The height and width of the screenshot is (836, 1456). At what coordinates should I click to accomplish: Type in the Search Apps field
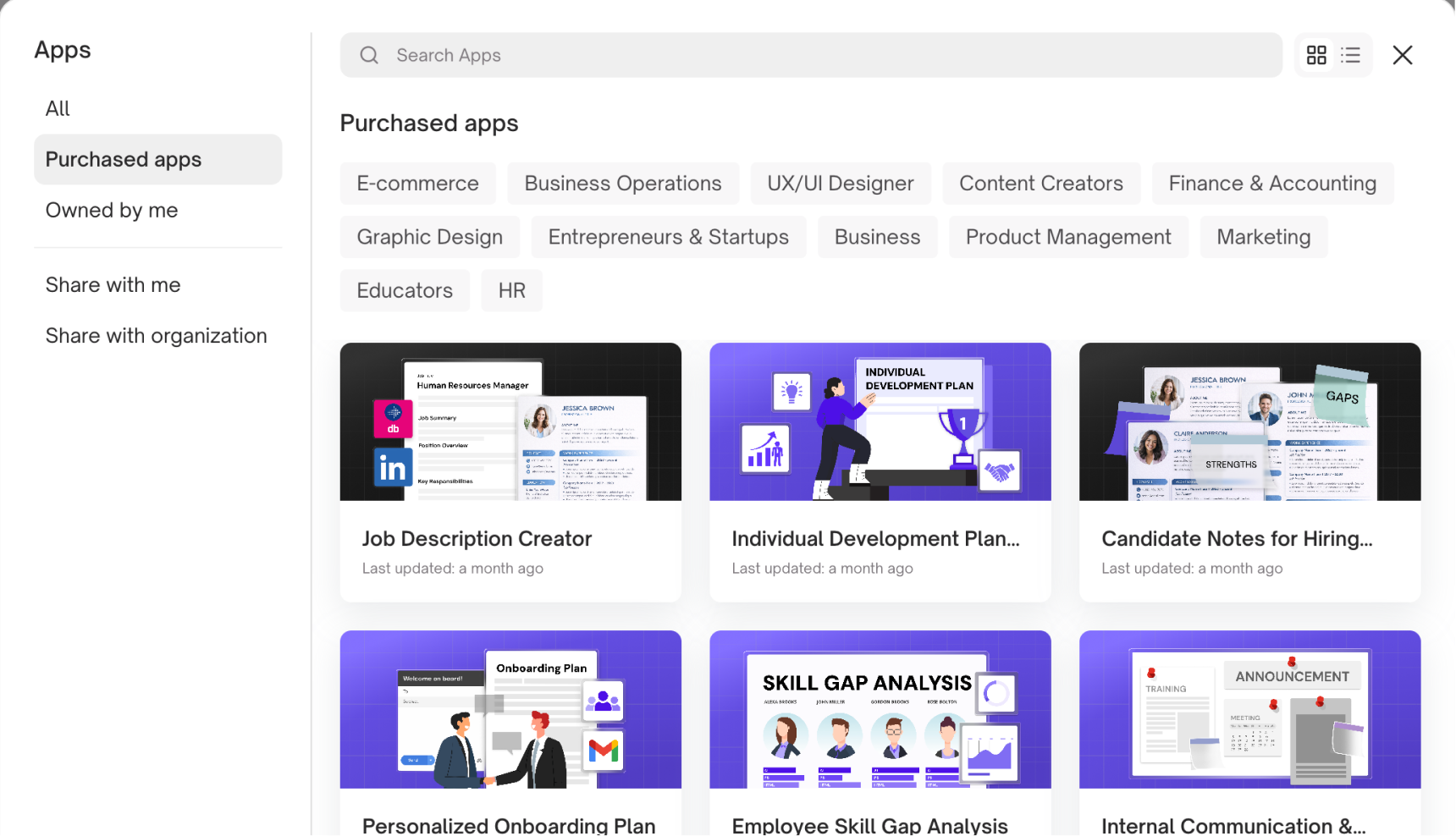tap(830, 55)
